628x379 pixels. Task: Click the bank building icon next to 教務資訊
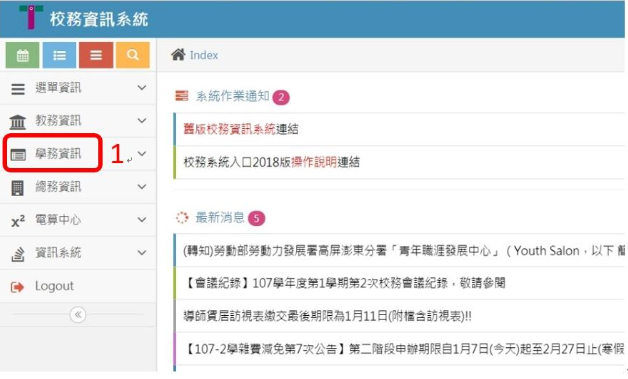pyautogui.click(x=18, y=122)
